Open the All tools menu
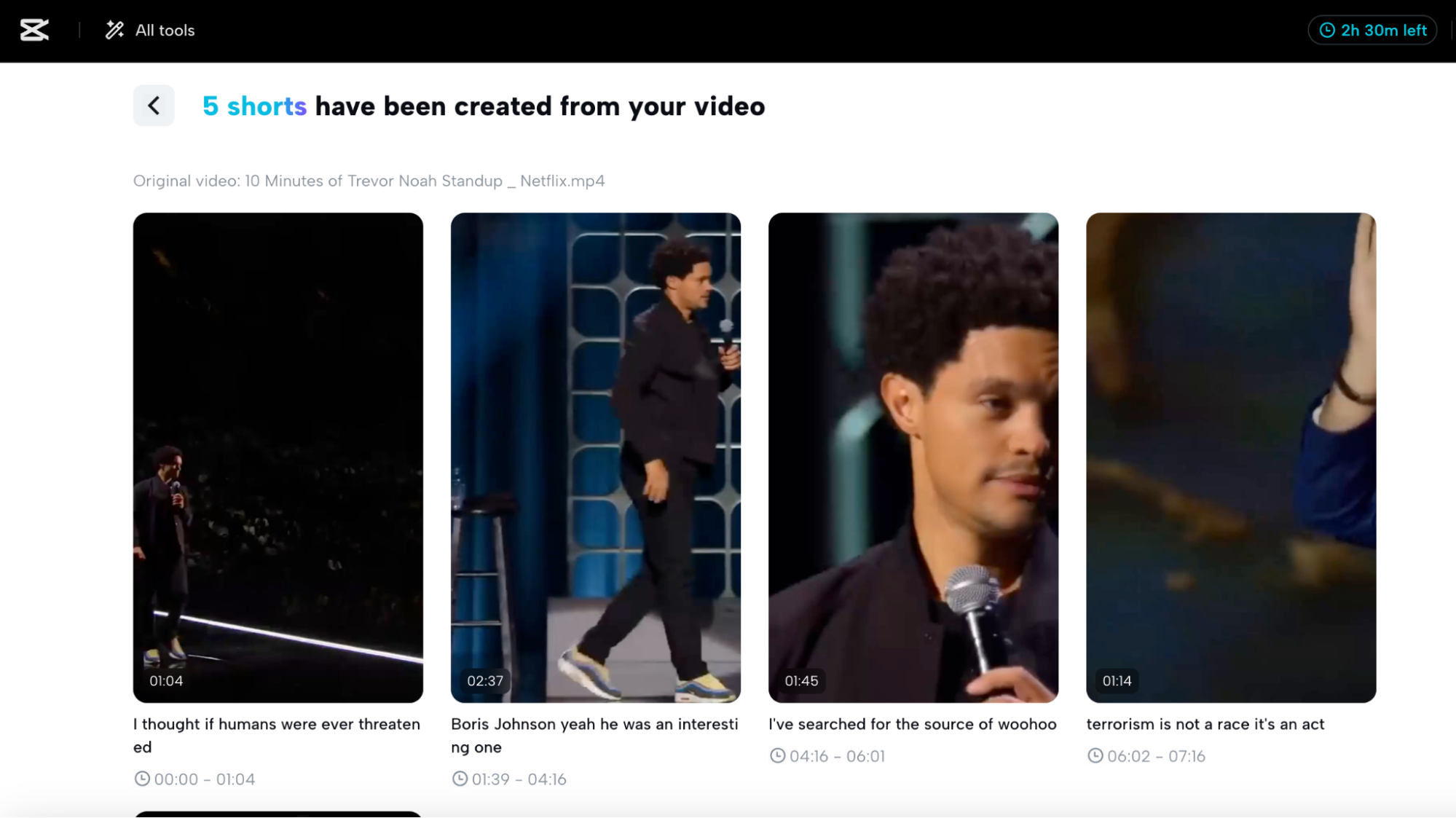The height and width of the screenshot is (818, 1456). coord(165,30)
